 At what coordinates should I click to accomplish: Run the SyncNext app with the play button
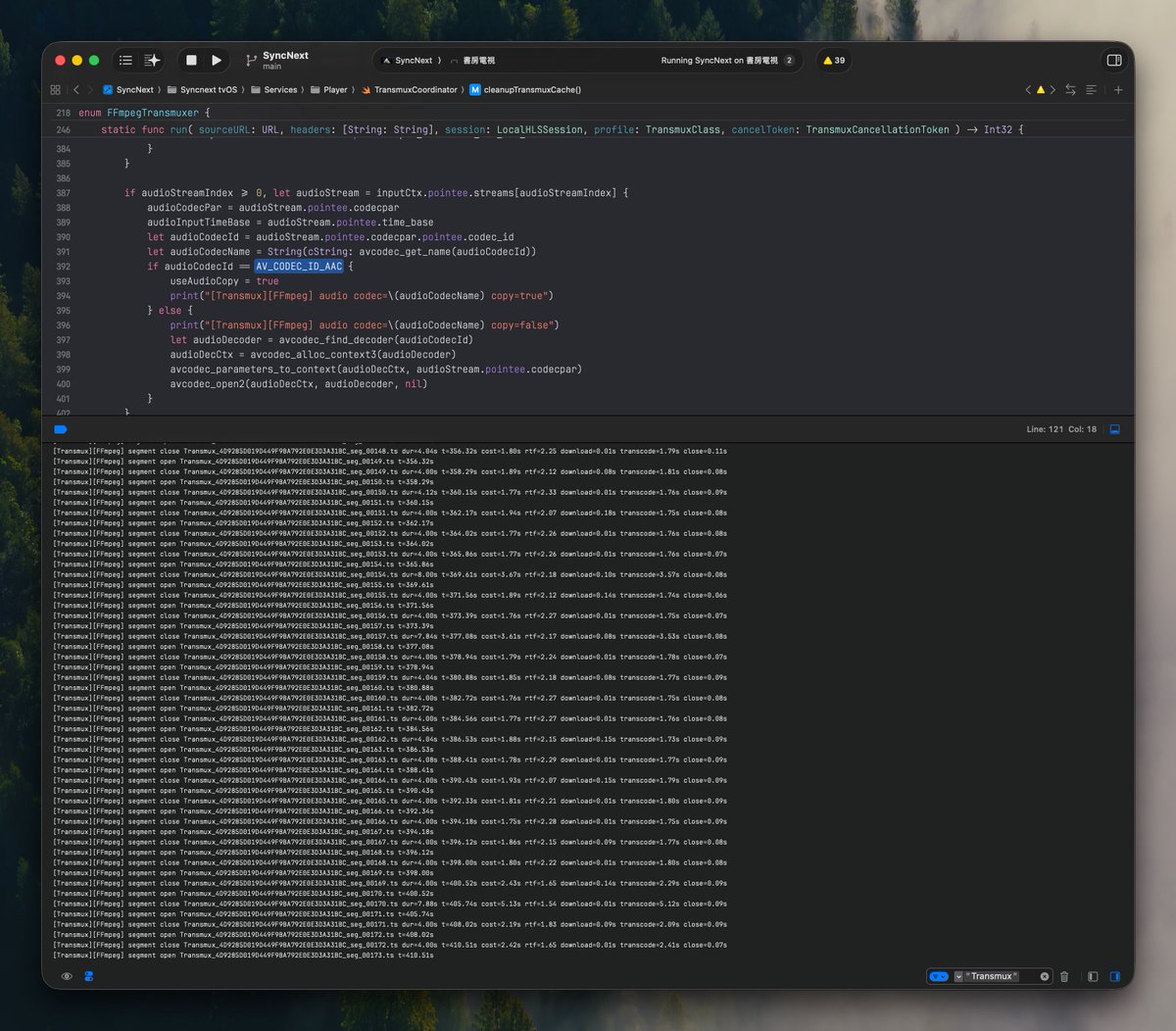tap(215, 60)
